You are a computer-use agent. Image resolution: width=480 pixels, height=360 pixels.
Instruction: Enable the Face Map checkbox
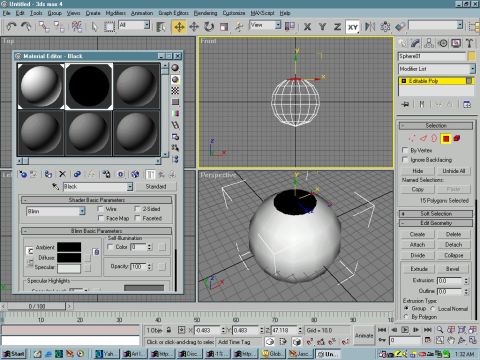(100, 218)
